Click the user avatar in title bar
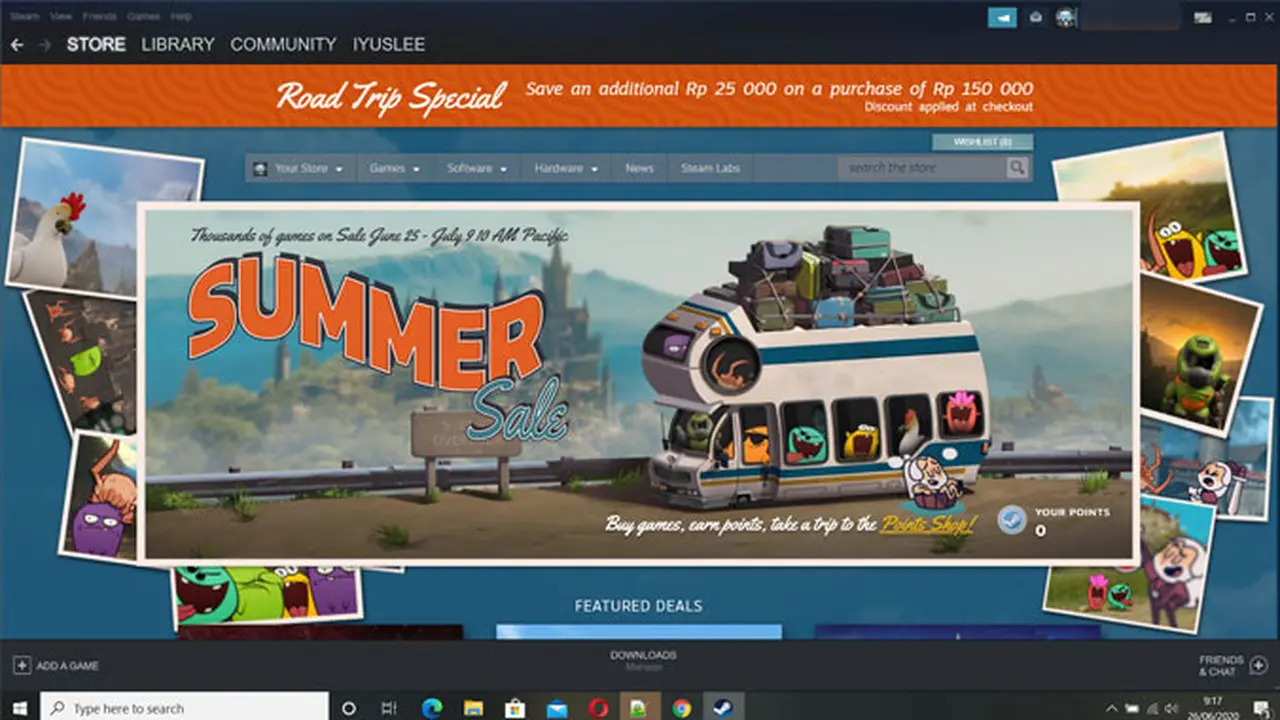Viewport: 1280px width, 720px height. [x=1066, y=17]
